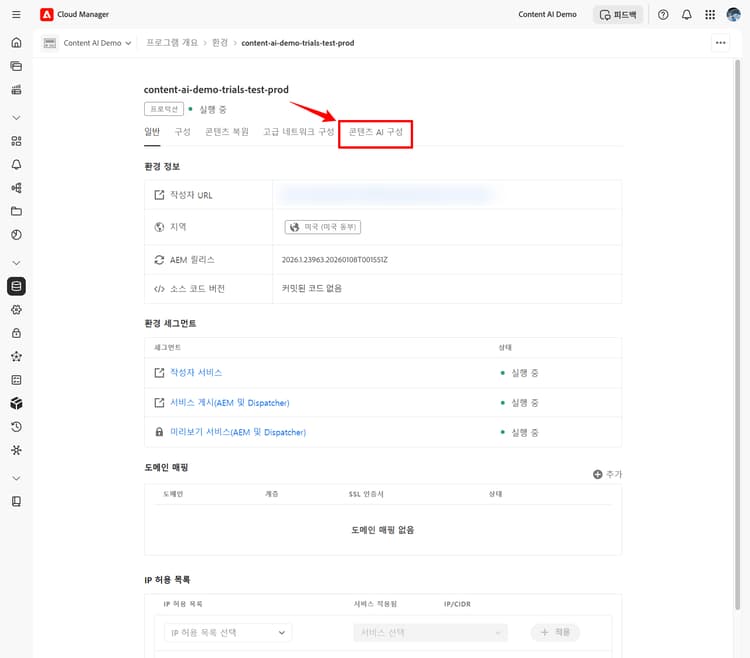The height and width of the screenshot is (658, 750).
Task: Click the 커밋된 코드 없음 text
Action: coord(311,288)
